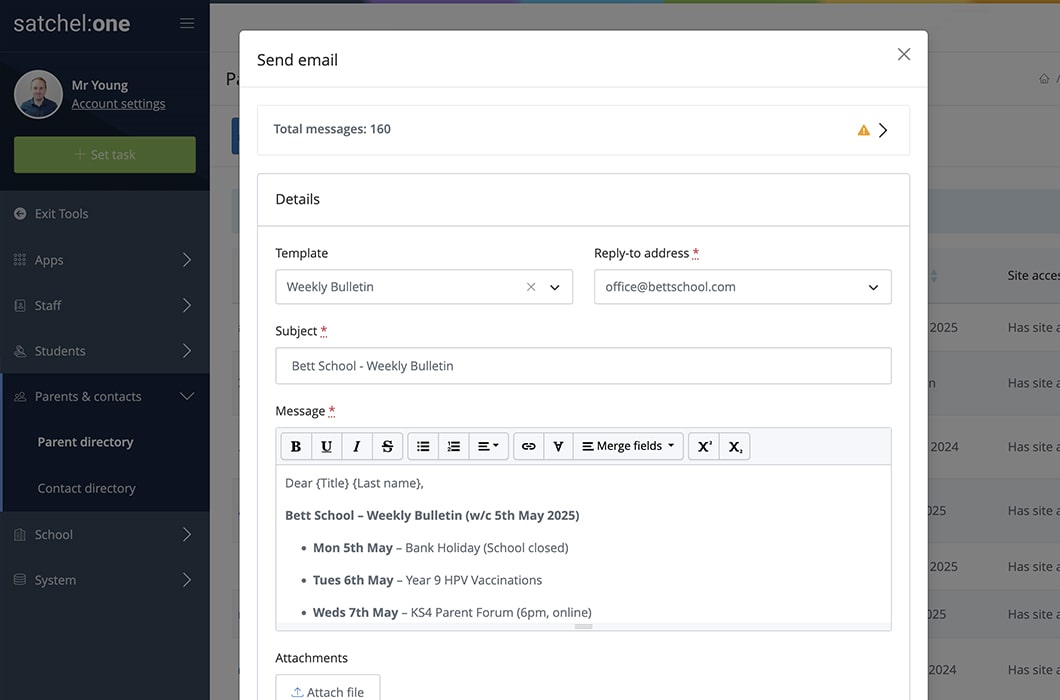Click the 'Tues 6th May' bulletin line
This screenshot has height=700, width=1060.
point(427,580)
